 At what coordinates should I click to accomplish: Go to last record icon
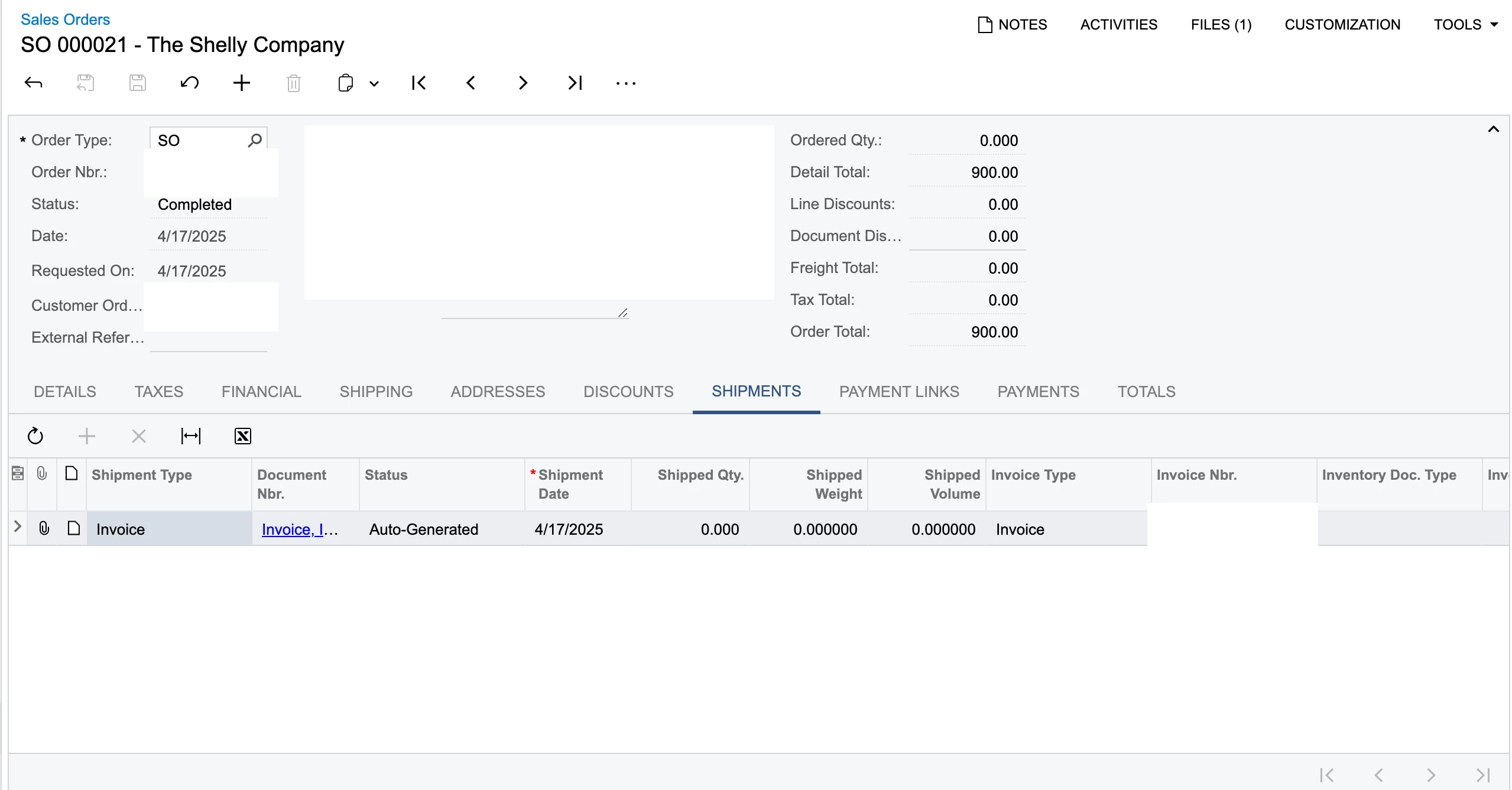click(575, 83)
